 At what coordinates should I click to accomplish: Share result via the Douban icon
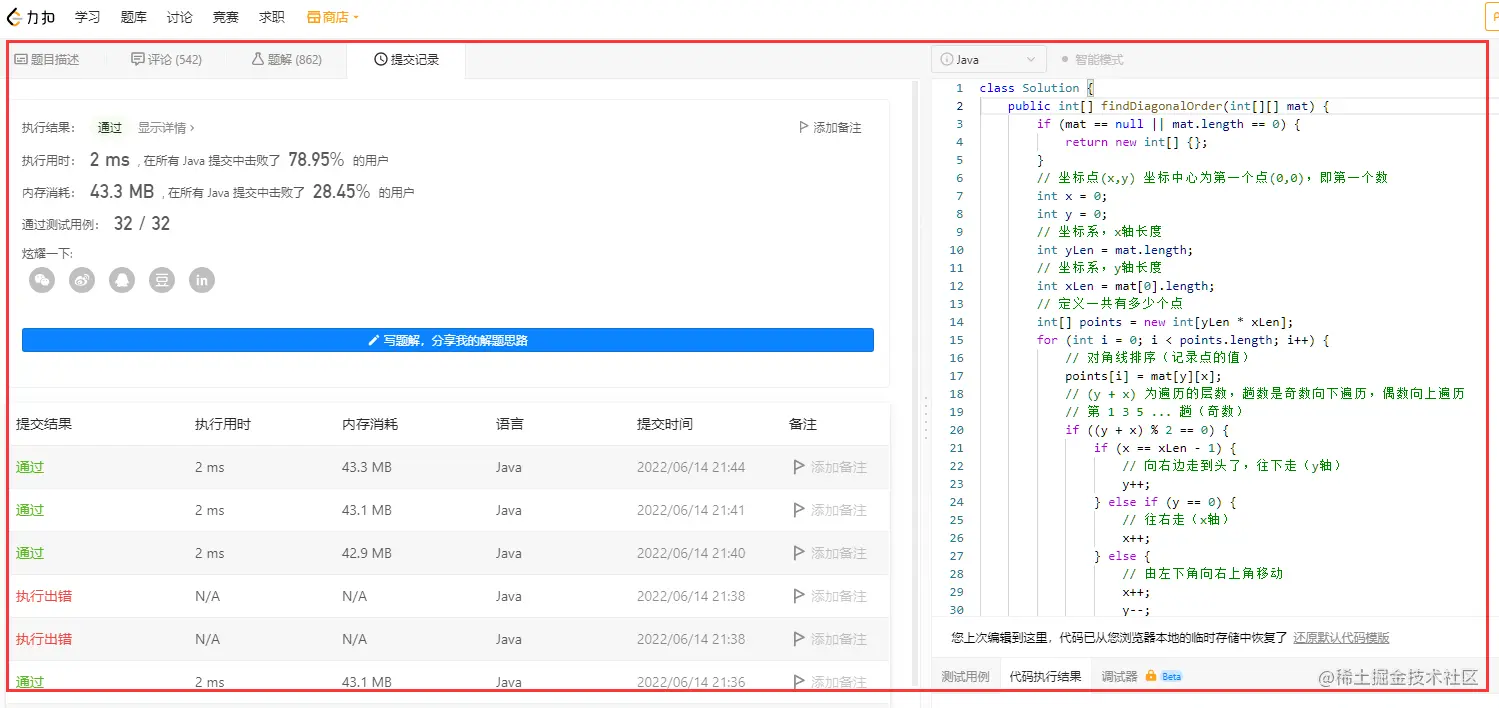(162, 280)
